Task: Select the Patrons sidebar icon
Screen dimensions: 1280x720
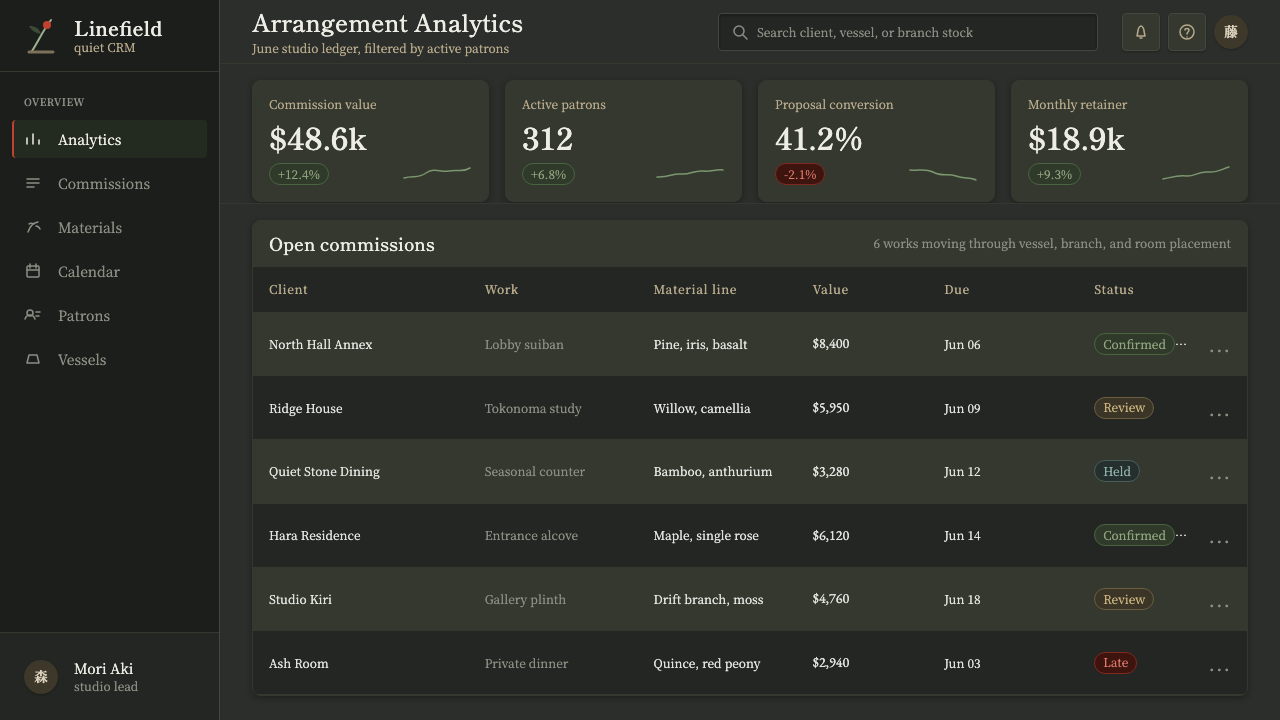Action: tap(33, 315)
